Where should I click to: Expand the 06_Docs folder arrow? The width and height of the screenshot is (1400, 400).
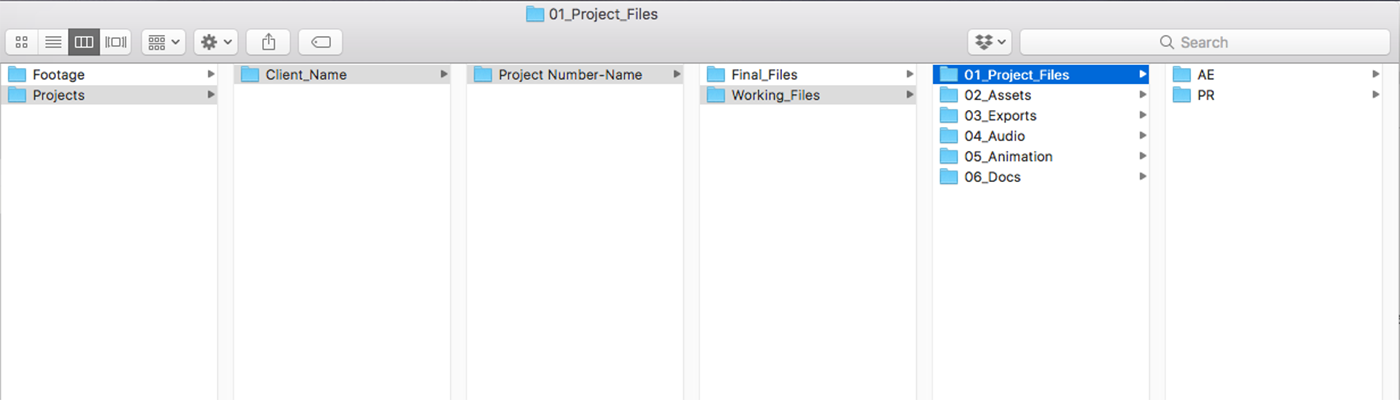pyautogui.click(x=1143, y=177)
